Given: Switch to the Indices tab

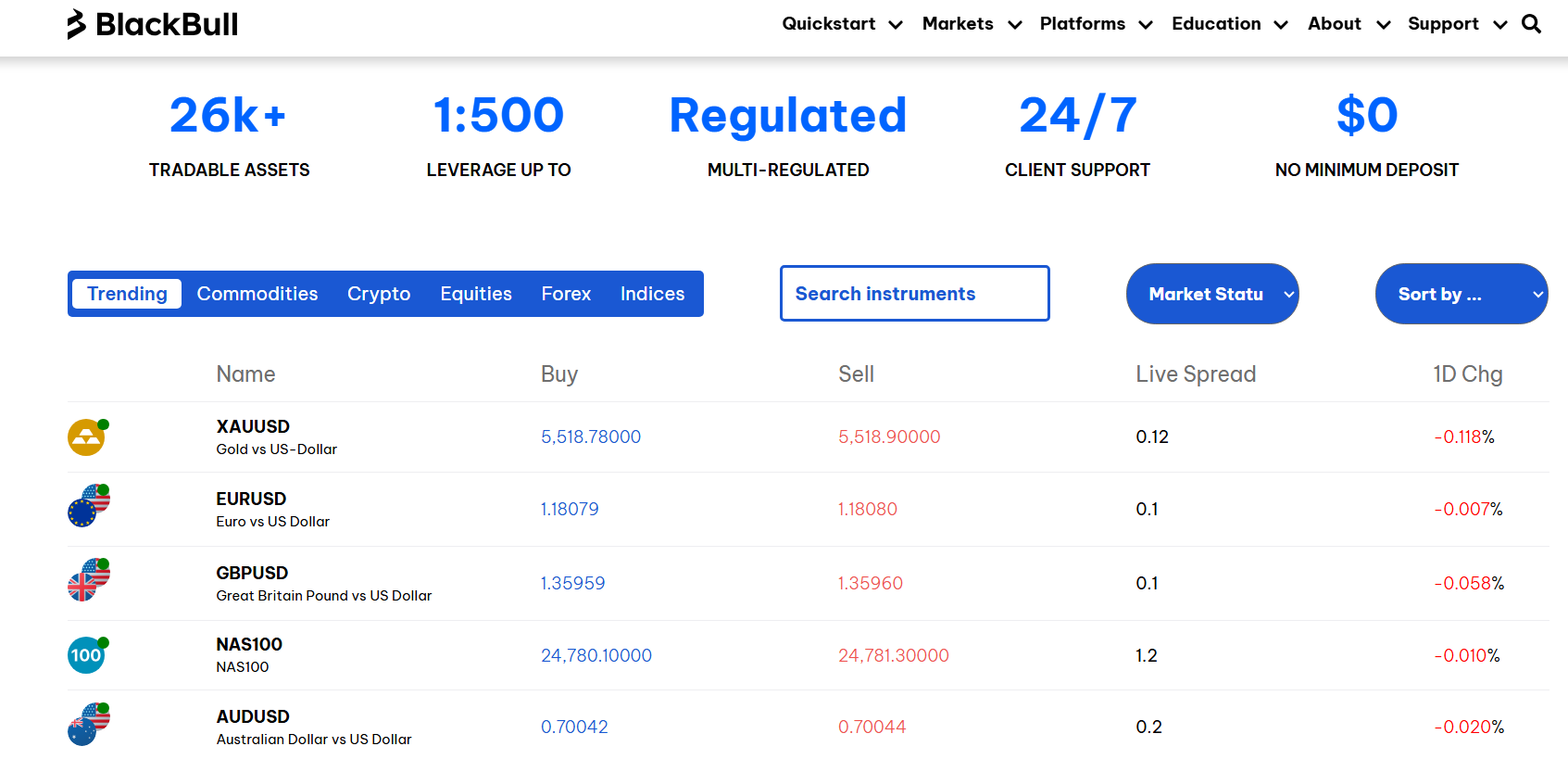Looking at the screenshot, I should pos(652,294).
